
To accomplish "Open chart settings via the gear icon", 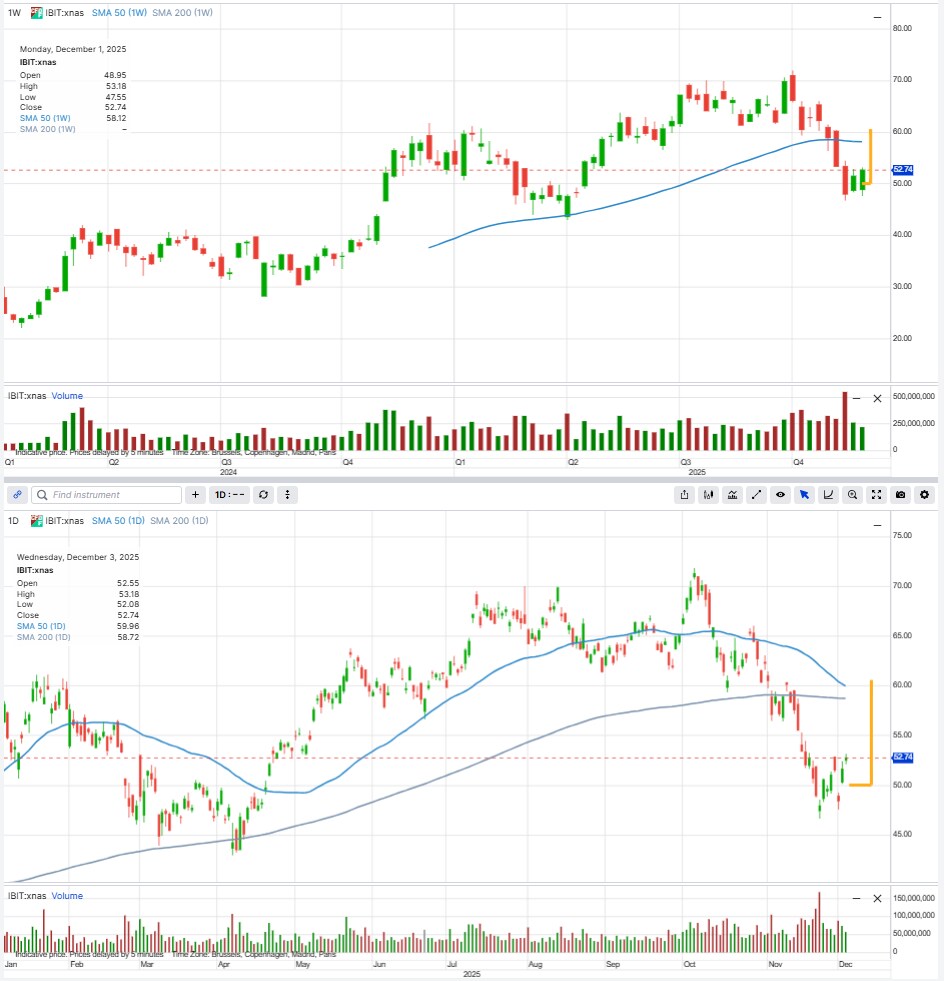I will click(x=924, y=494).
